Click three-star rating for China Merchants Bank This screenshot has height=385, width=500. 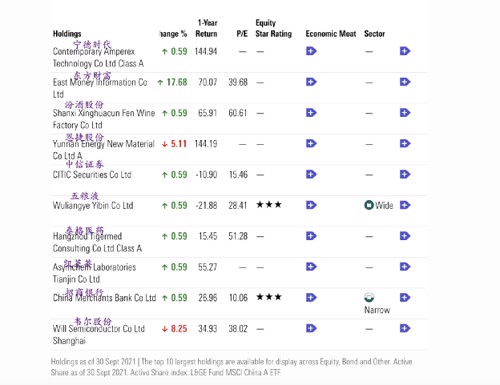(269, 297)
